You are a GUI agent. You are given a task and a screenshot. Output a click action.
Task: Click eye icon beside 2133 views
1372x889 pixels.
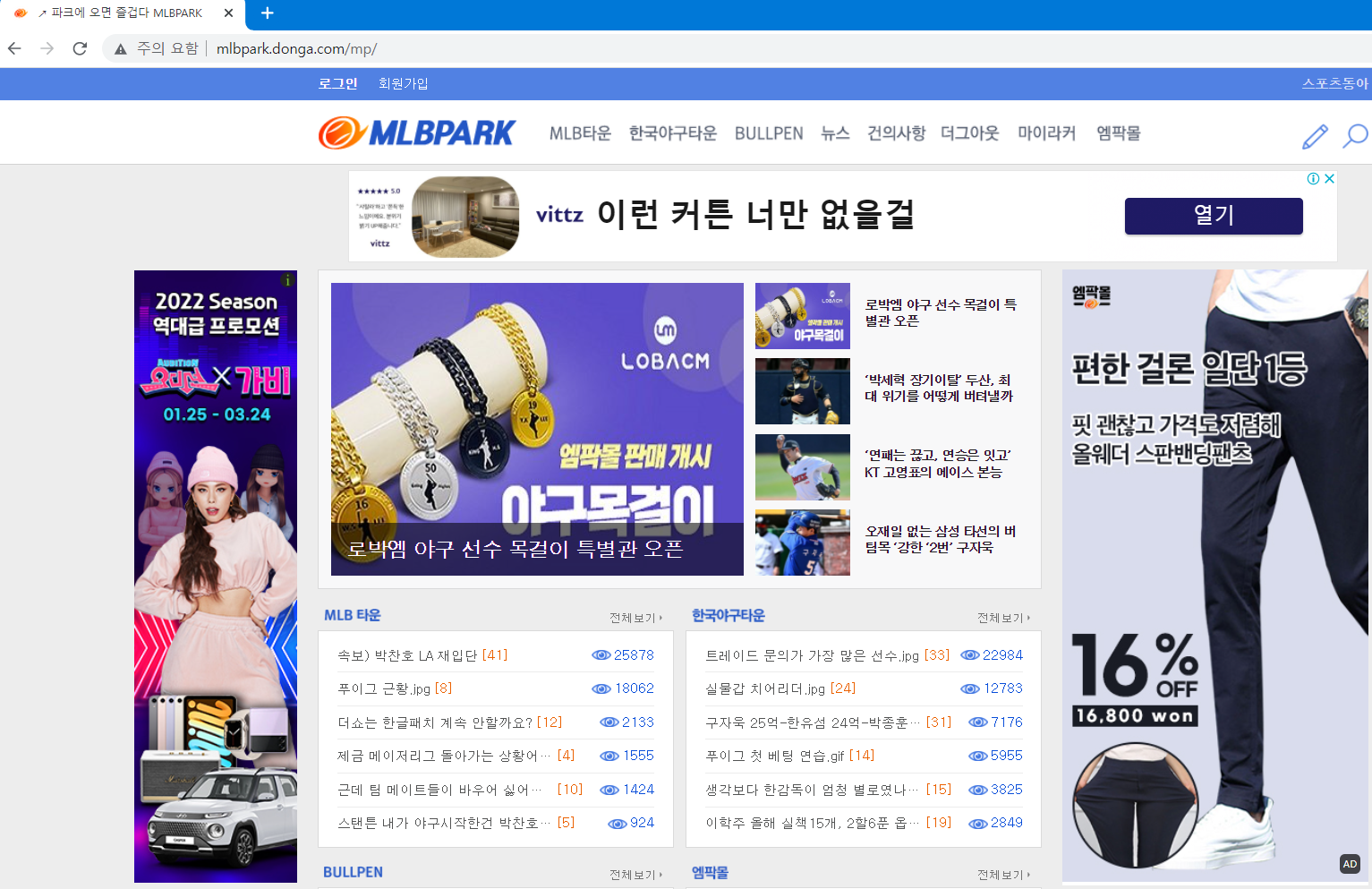coord(609,722)
